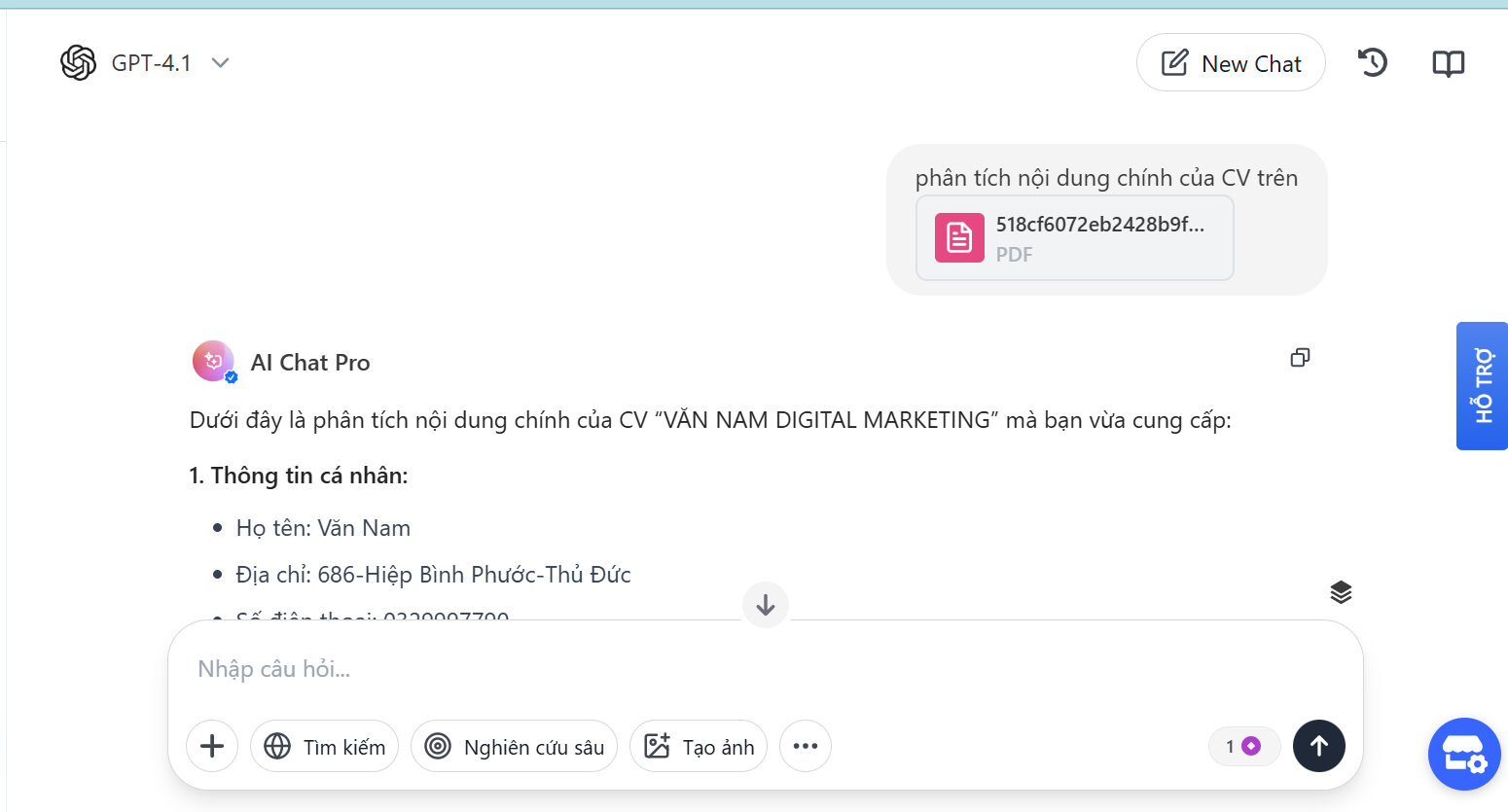Start a New Chat
Viewport: 1508px width, 812px height.
[x=1231, y=63]
